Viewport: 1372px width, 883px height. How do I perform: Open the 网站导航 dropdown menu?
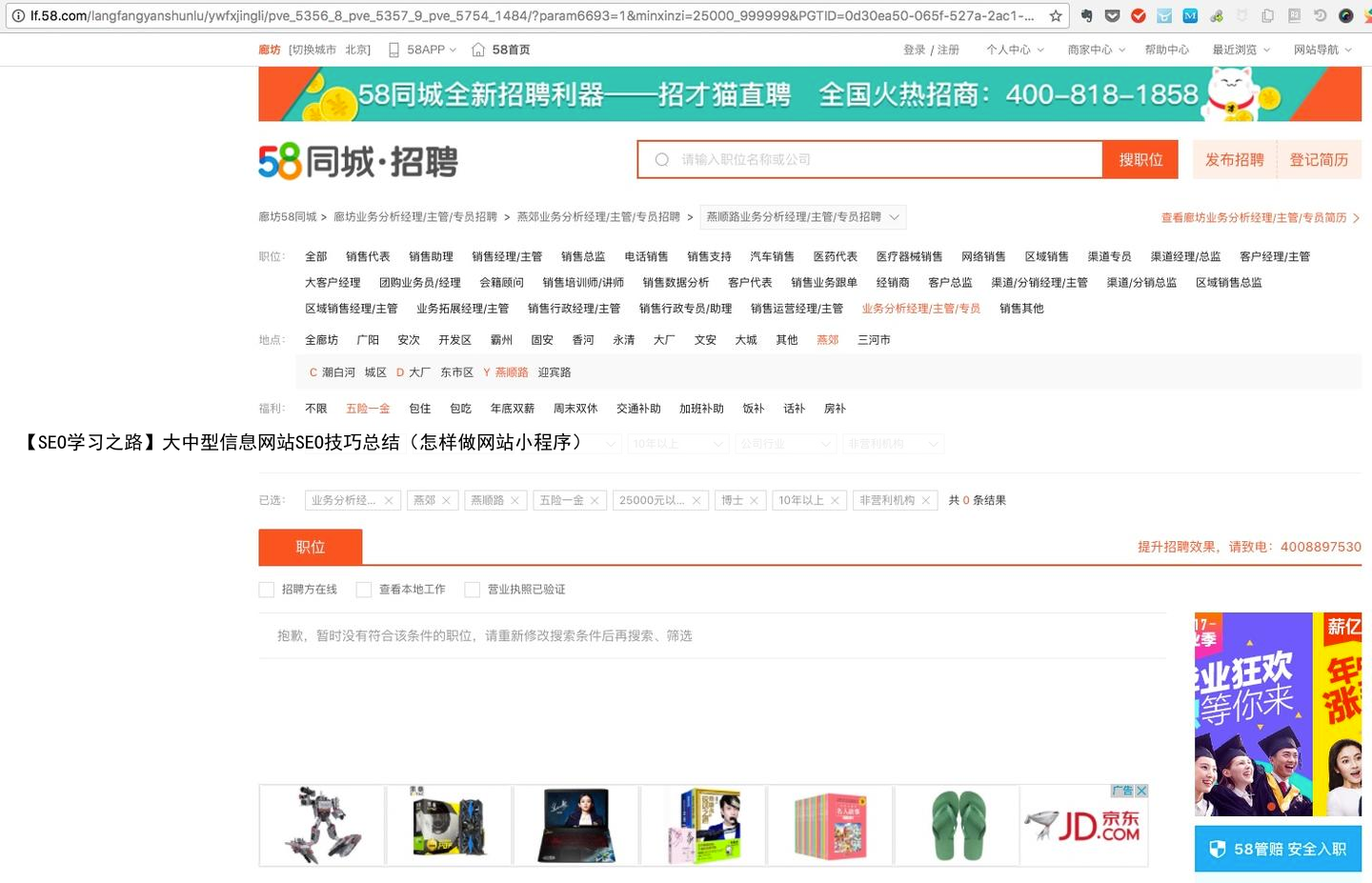(1322, 50)
